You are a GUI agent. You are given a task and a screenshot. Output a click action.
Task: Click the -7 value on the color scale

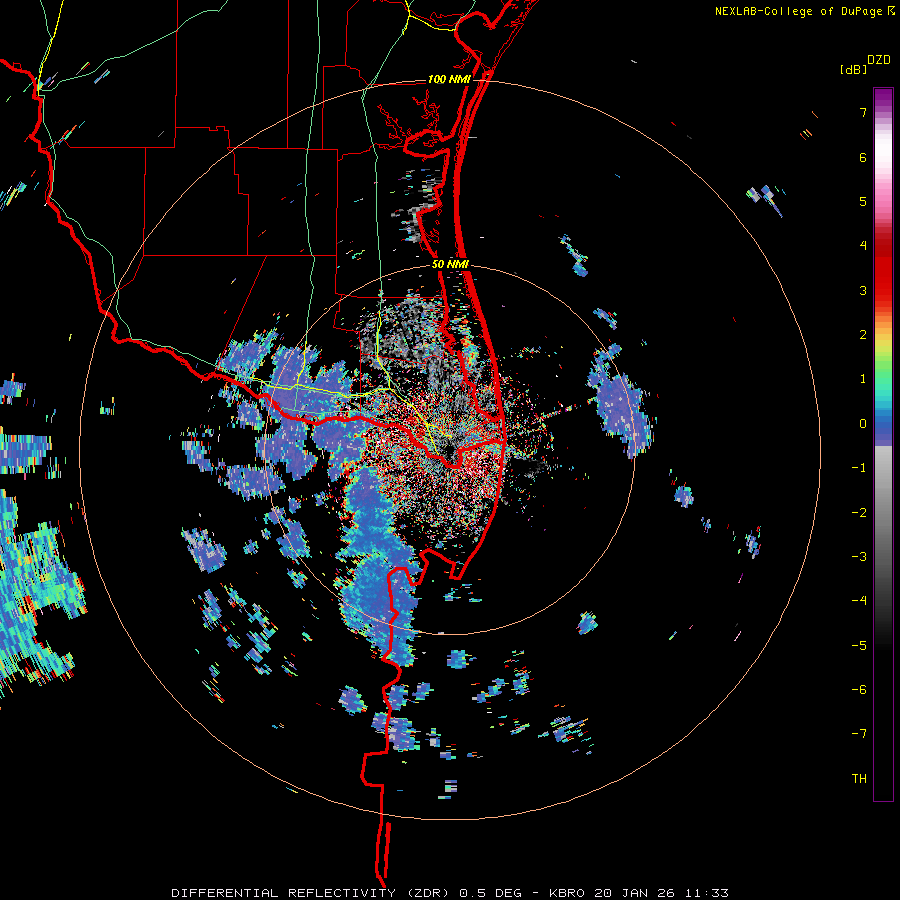859,734
